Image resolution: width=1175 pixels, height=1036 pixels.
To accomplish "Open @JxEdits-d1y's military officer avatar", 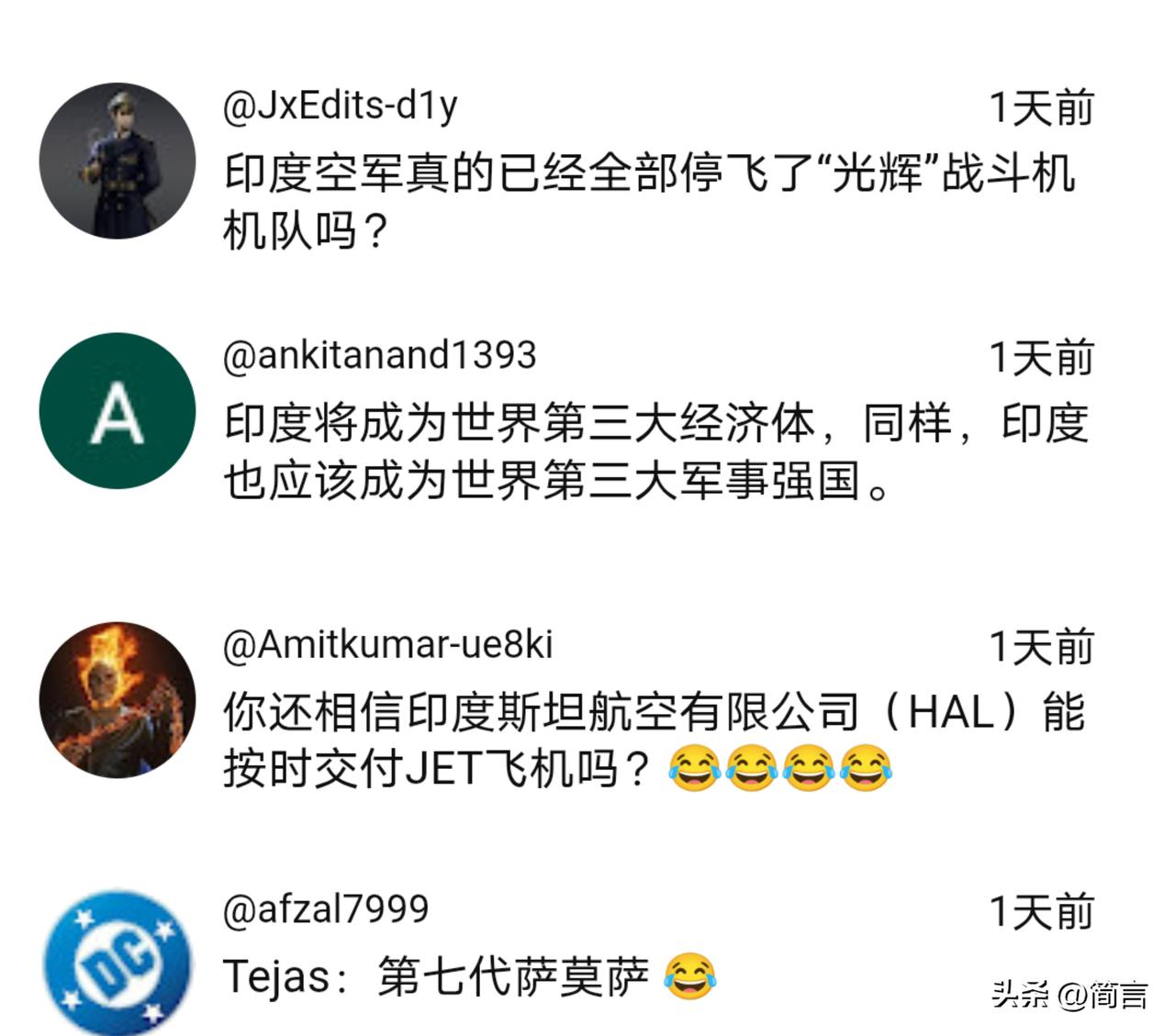I will coord(117,162).
